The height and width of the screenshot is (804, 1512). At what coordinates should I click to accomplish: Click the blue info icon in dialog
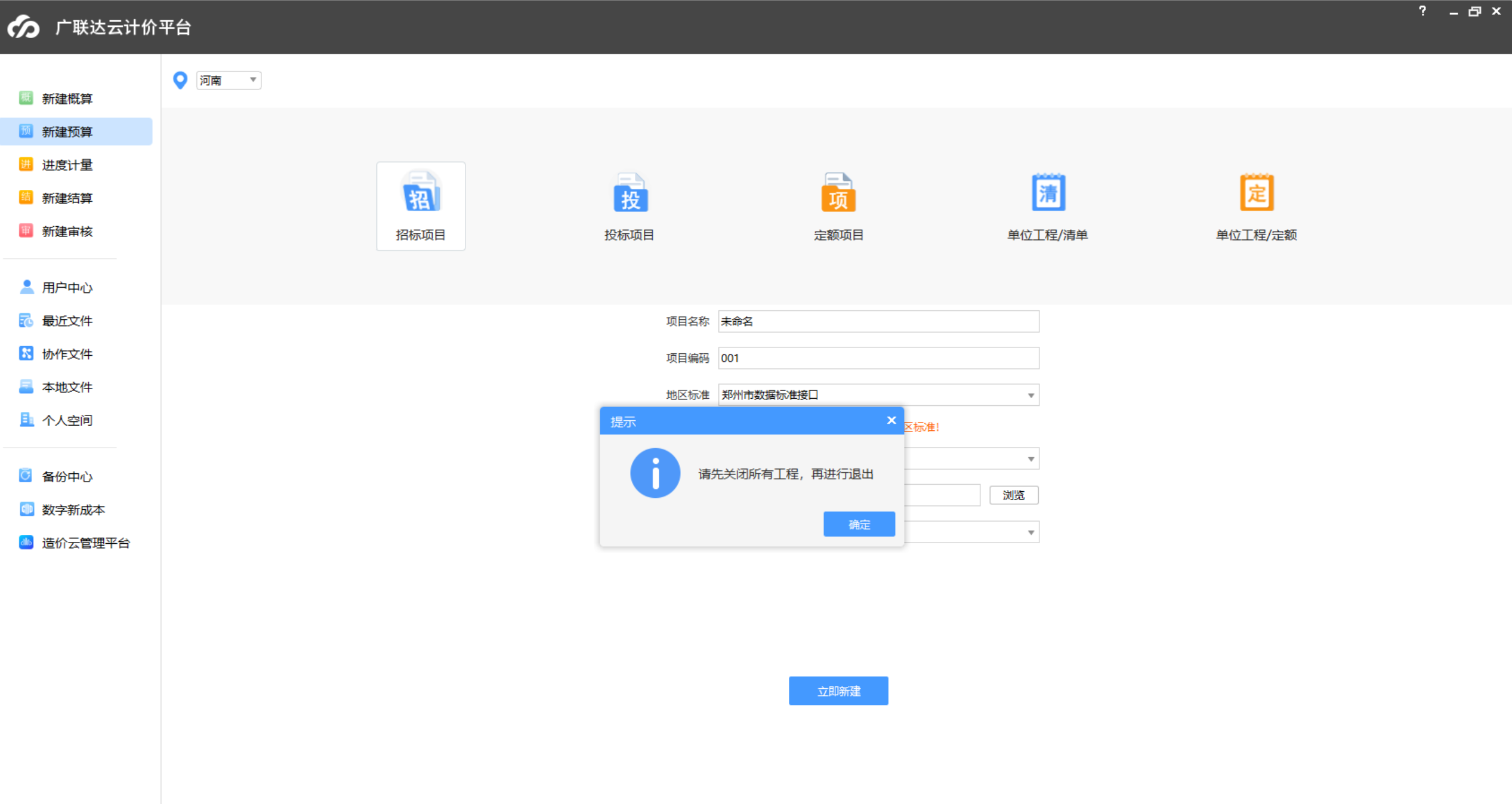point(655,473)
